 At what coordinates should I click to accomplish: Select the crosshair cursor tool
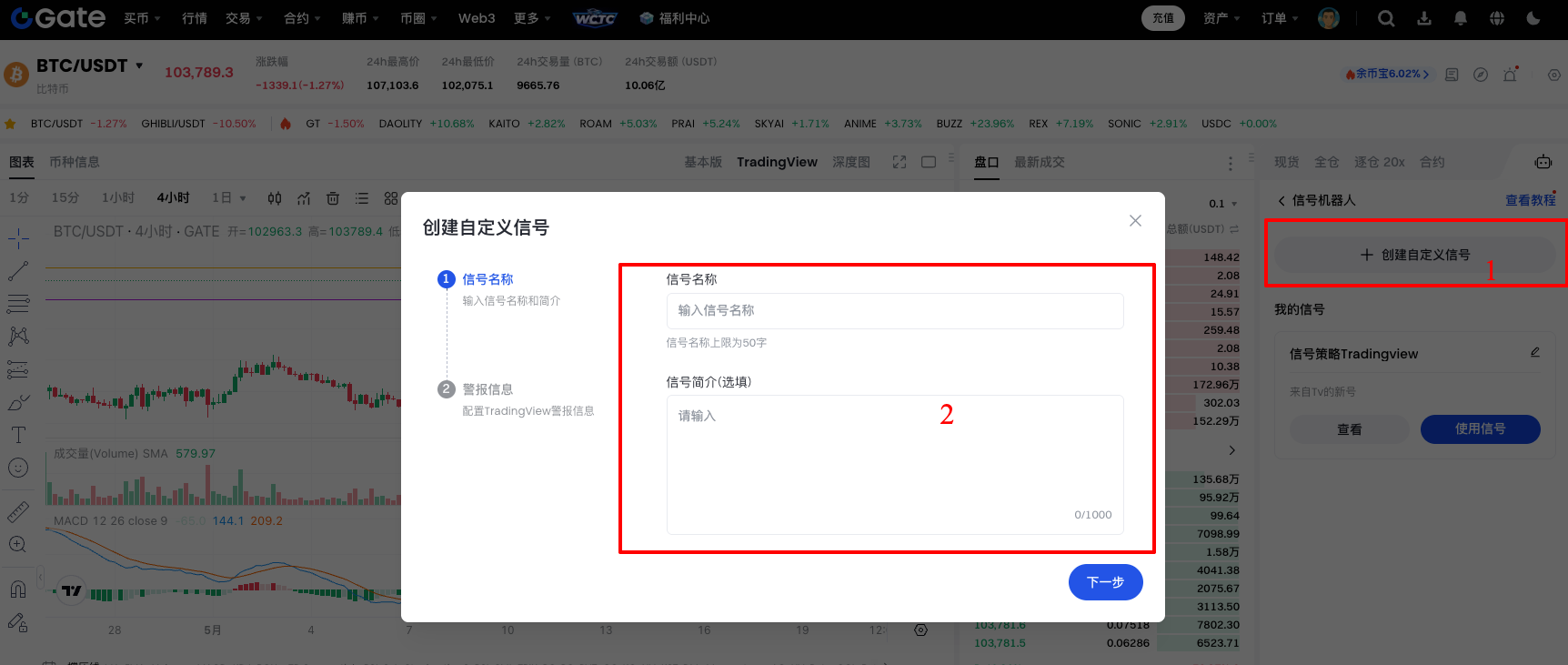[18, 238]
